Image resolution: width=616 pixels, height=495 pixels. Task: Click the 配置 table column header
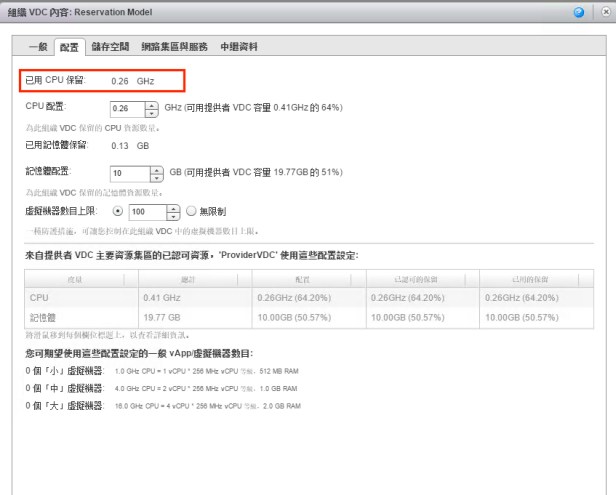coord(309,279)
